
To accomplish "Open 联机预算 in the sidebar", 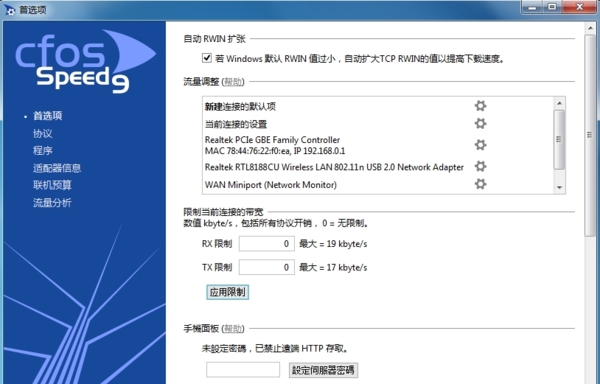I will tap(52, 185).
